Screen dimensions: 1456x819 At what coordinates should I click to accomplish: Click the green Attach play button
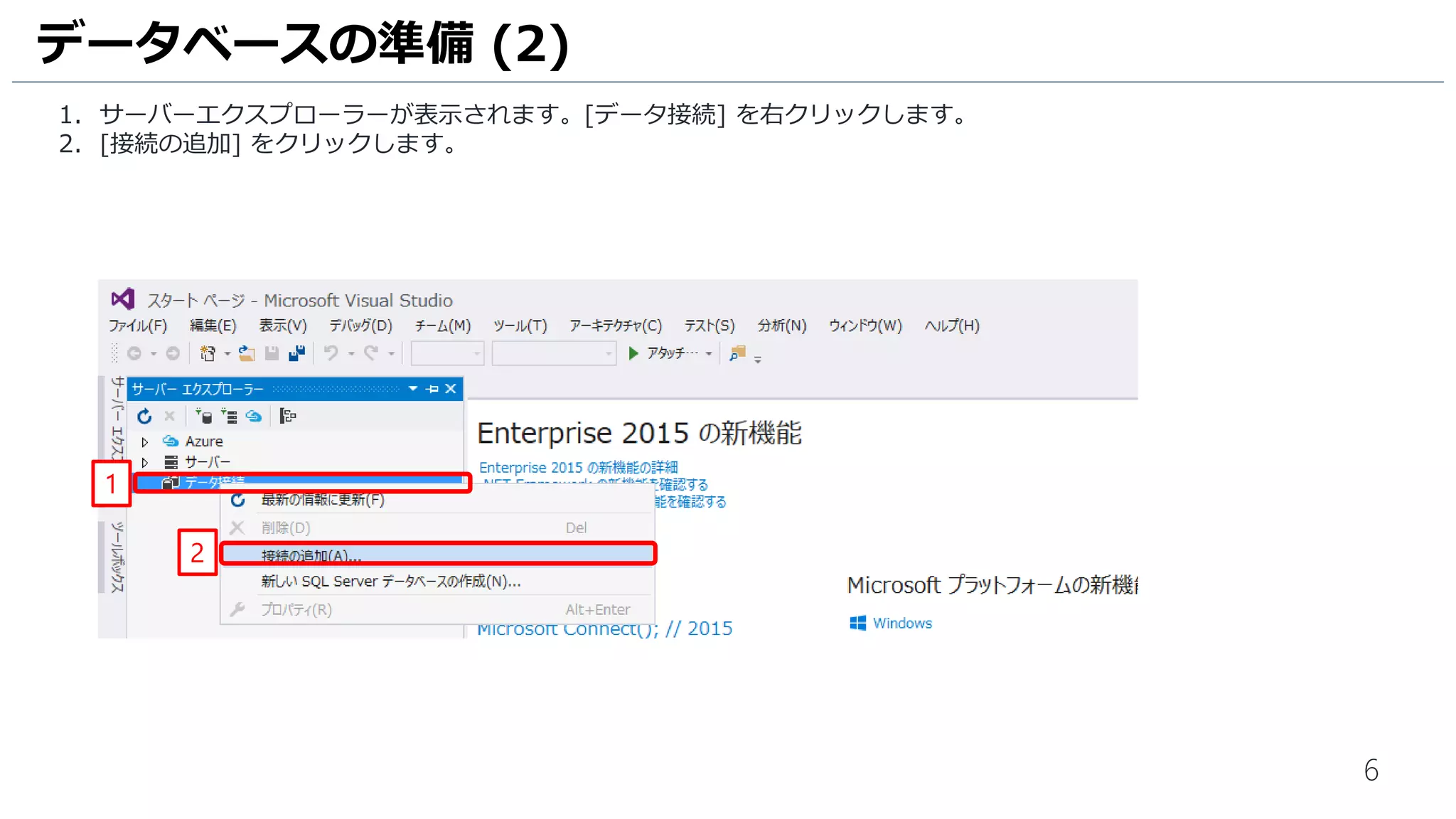point(633,353)
